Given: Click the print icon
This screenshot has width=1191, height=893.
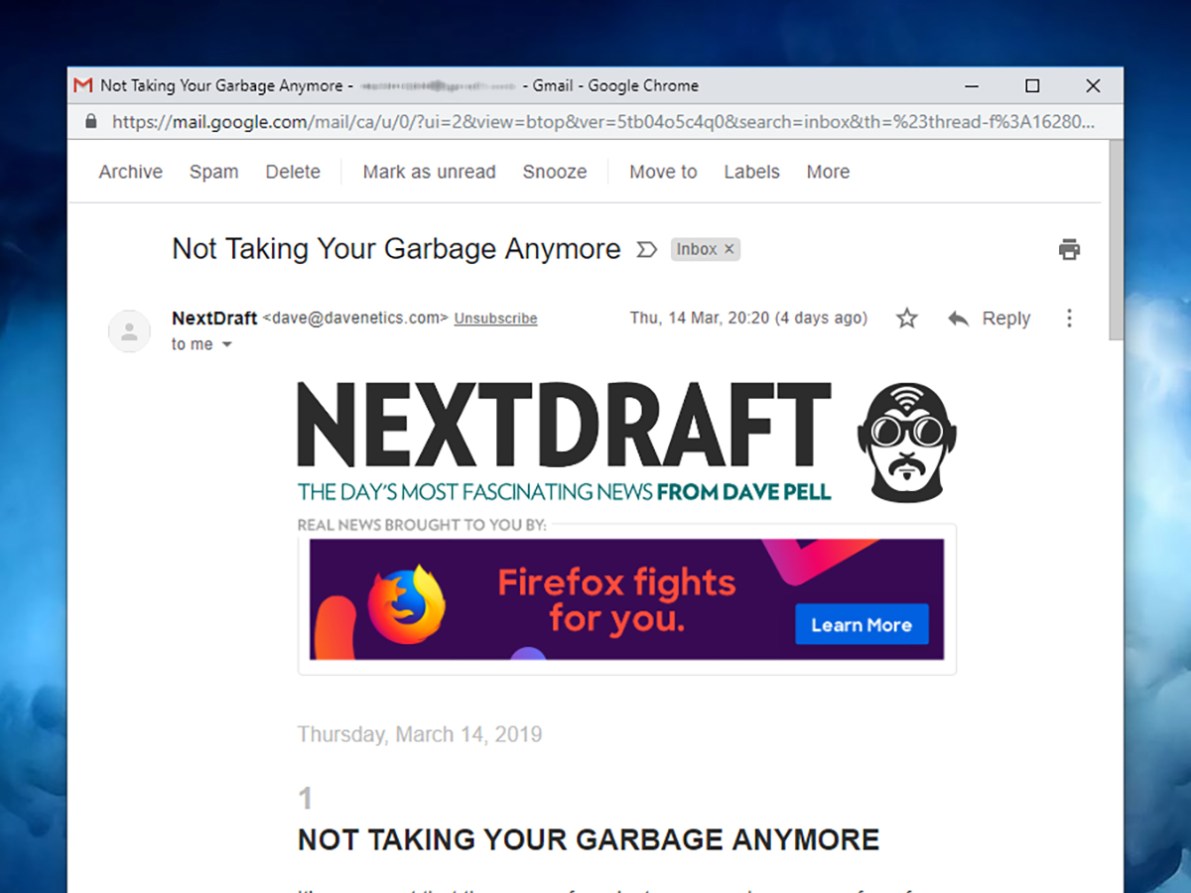Looking at the screenshot, I should pos(1069,249).
